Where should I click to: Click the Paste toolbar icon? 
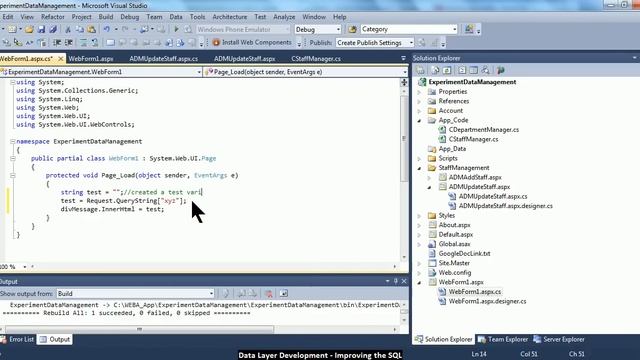[x=91, y=29]
